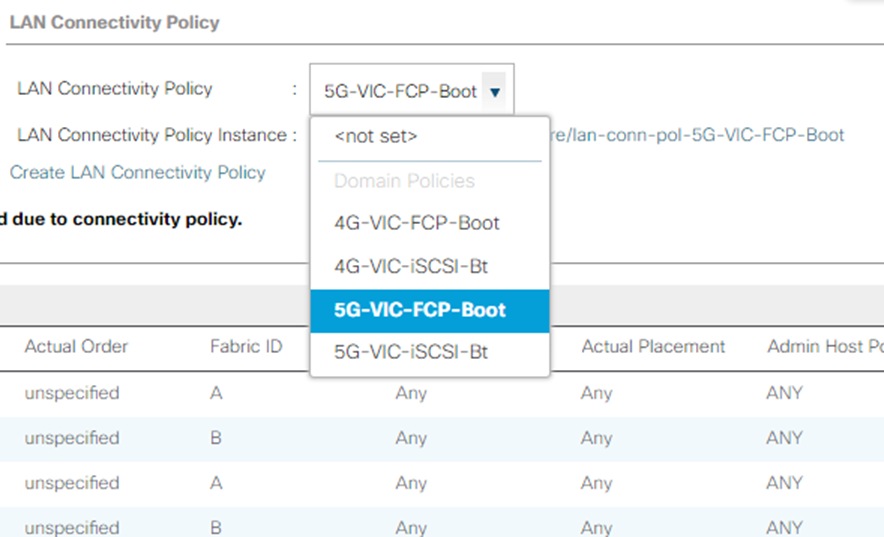The image size is (884, 537).
Task: Click the Actual Placement column header
Action: [653, 347]
